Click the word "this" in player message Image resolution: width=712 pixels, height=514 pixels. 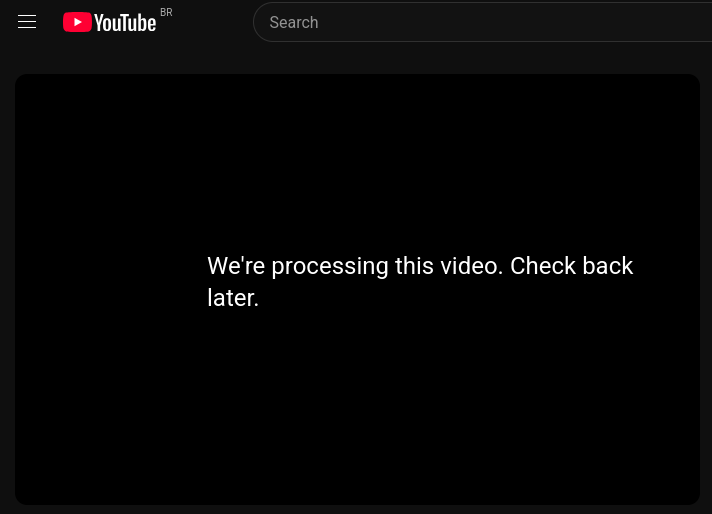tap(414, 266)
